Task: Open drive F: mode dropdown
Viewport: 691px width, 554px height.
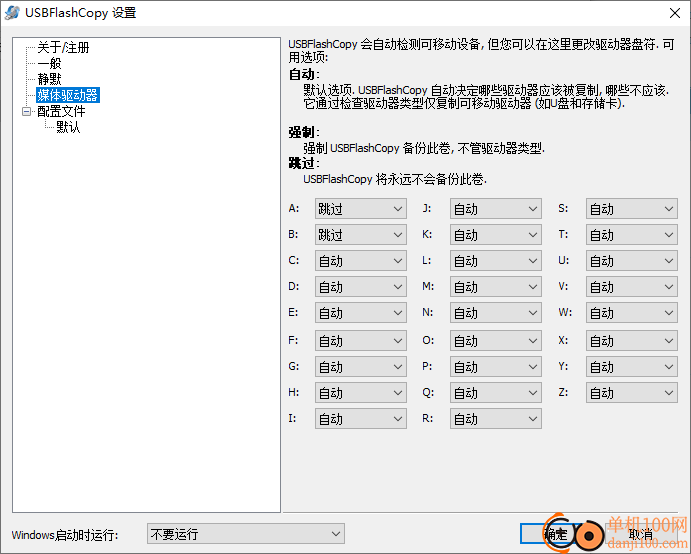Action: [x=360, y=340]
